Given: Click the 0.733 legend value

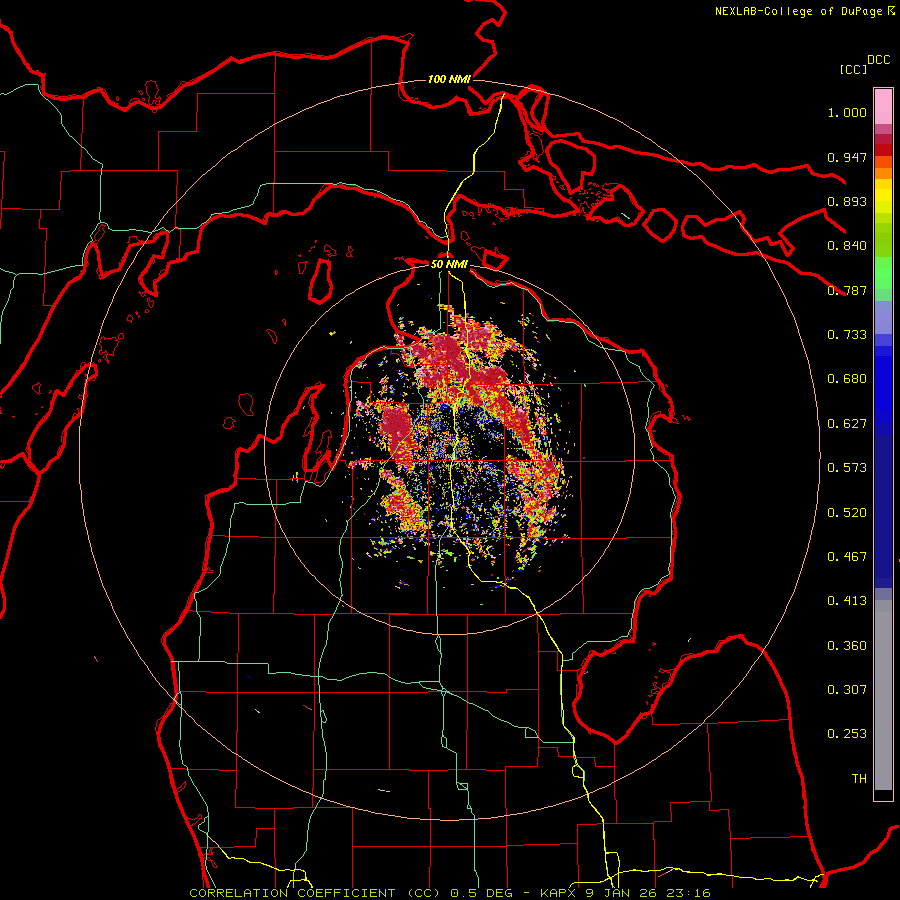Looking at the screenshot, I should (847, 335).
